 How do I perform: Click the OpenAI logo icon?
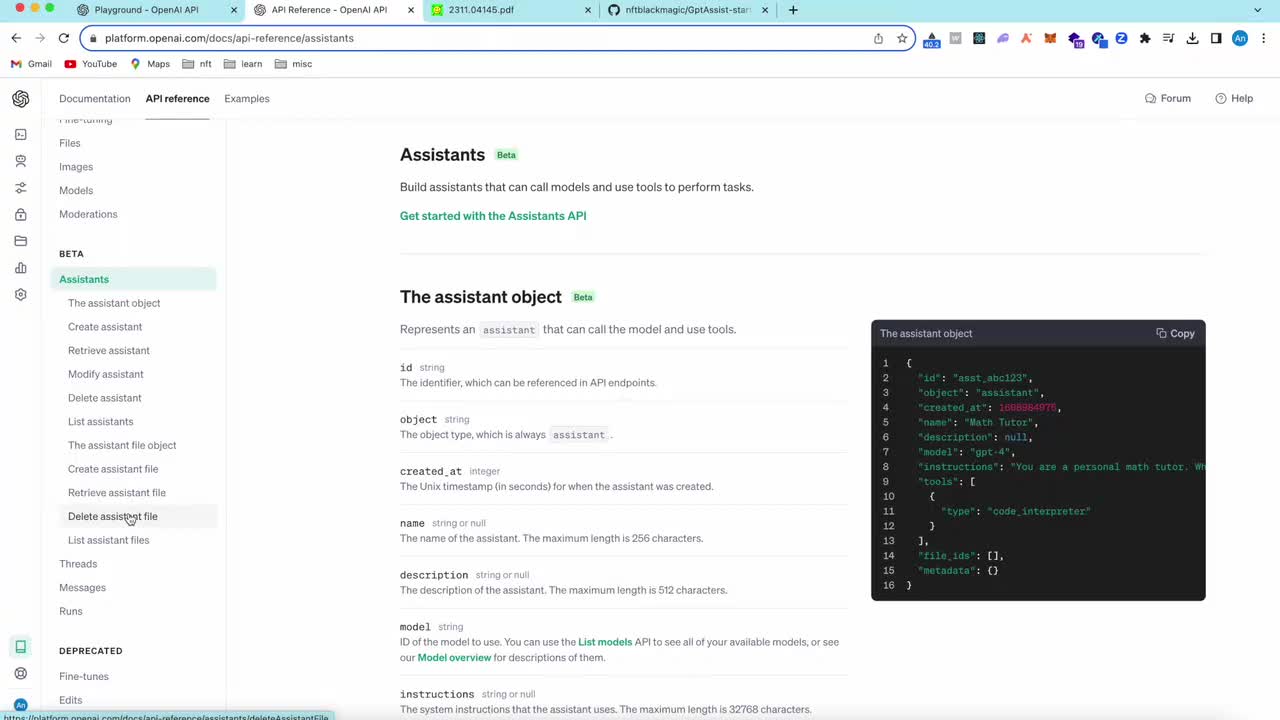20,99
